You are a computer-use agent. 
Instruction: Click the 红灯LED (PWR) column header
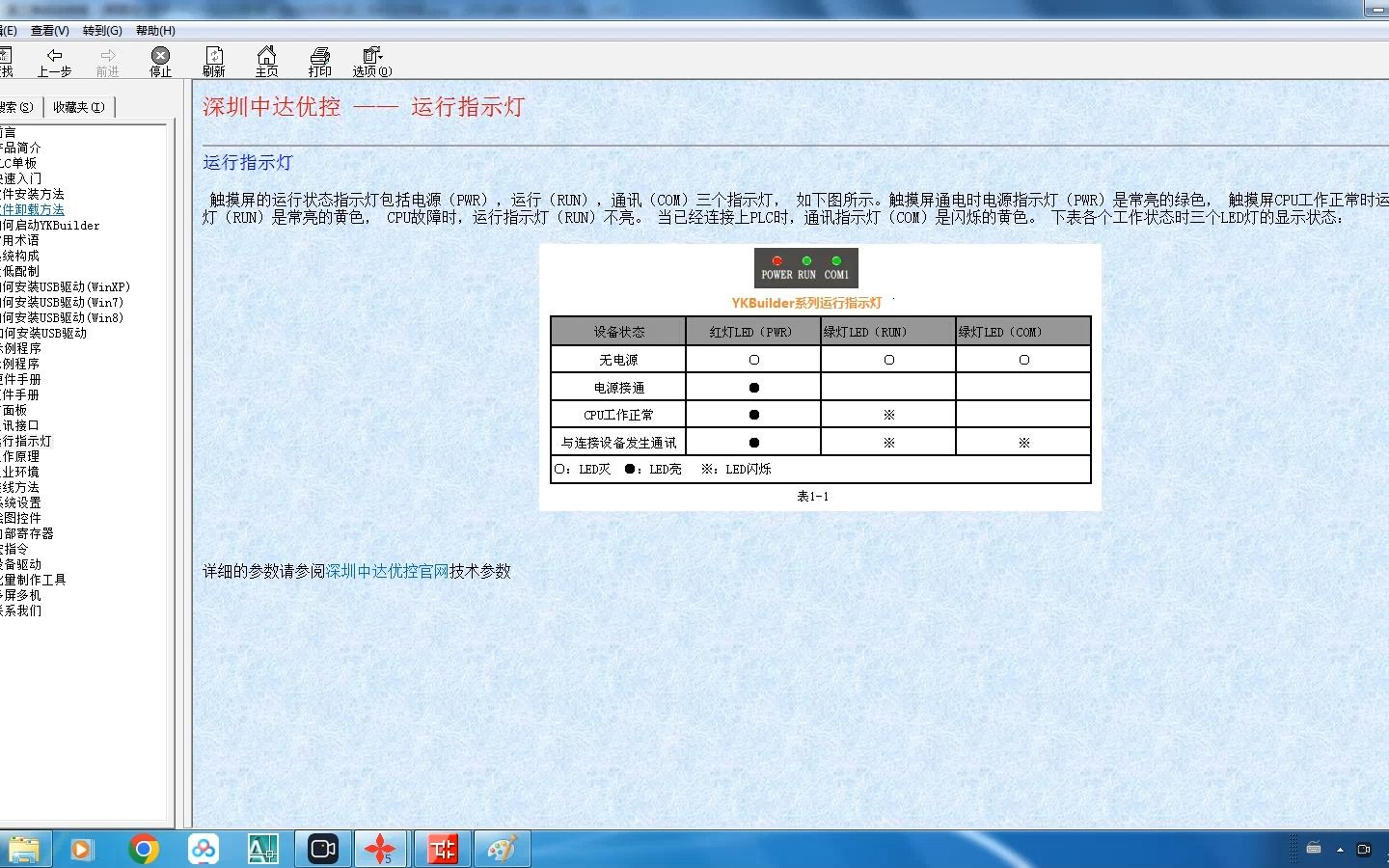click(x=753, y=332)
